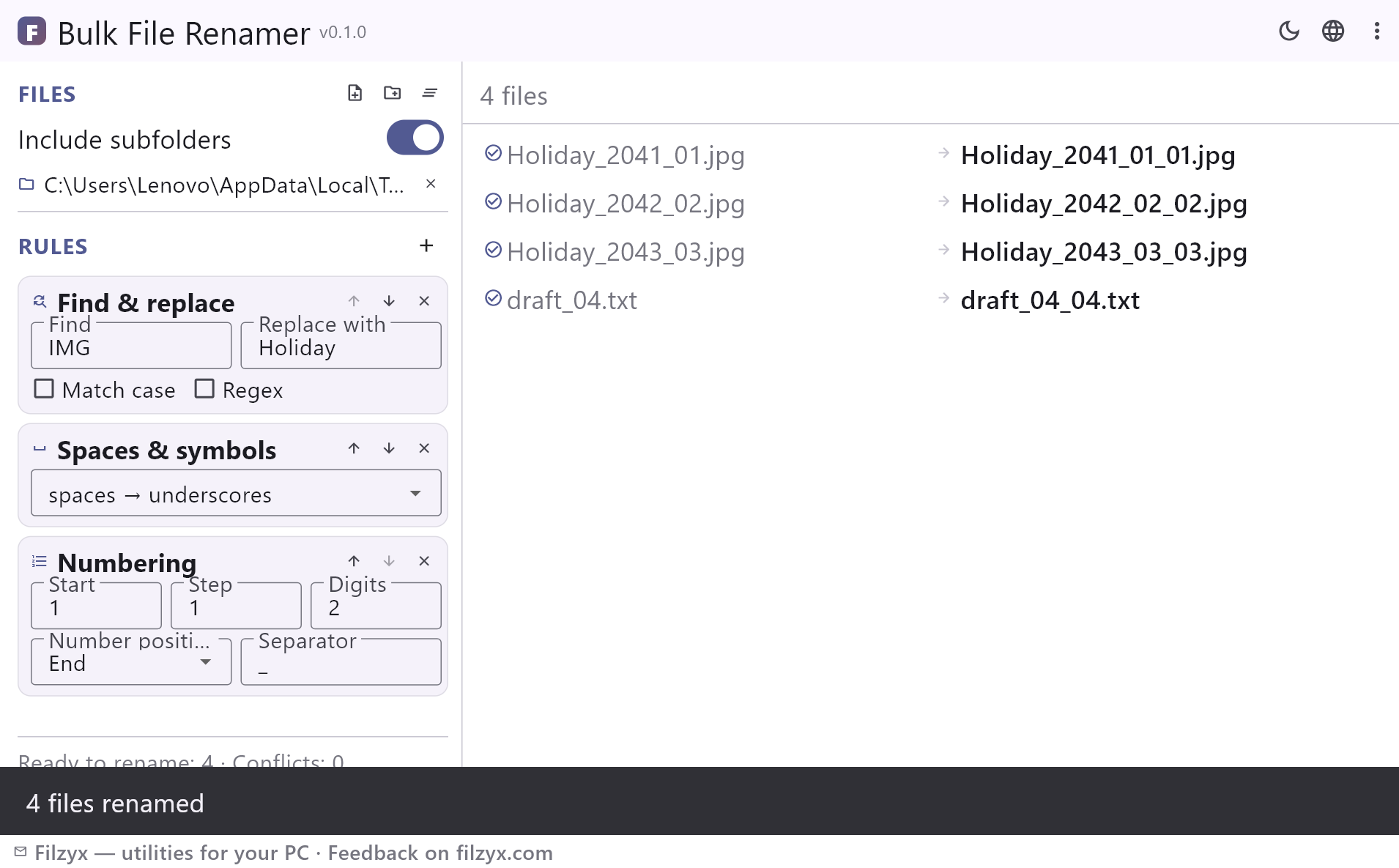Screen dimensions: 1399x868
Task: Uncheck Holiday_2041_01.jpg file selection
Action: click(493, 153)
